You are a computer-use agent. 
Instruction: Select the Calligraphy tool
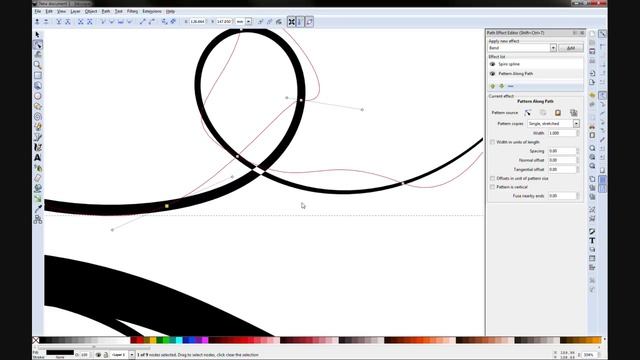[38, 147]
